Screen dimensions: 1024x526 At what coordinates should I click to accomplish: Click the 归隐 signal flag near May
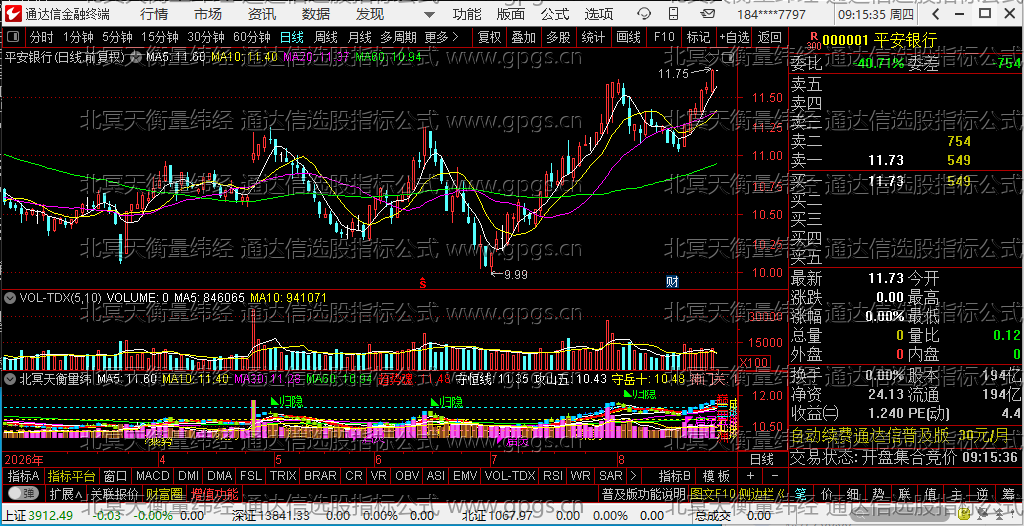click(x=287, y=401)
